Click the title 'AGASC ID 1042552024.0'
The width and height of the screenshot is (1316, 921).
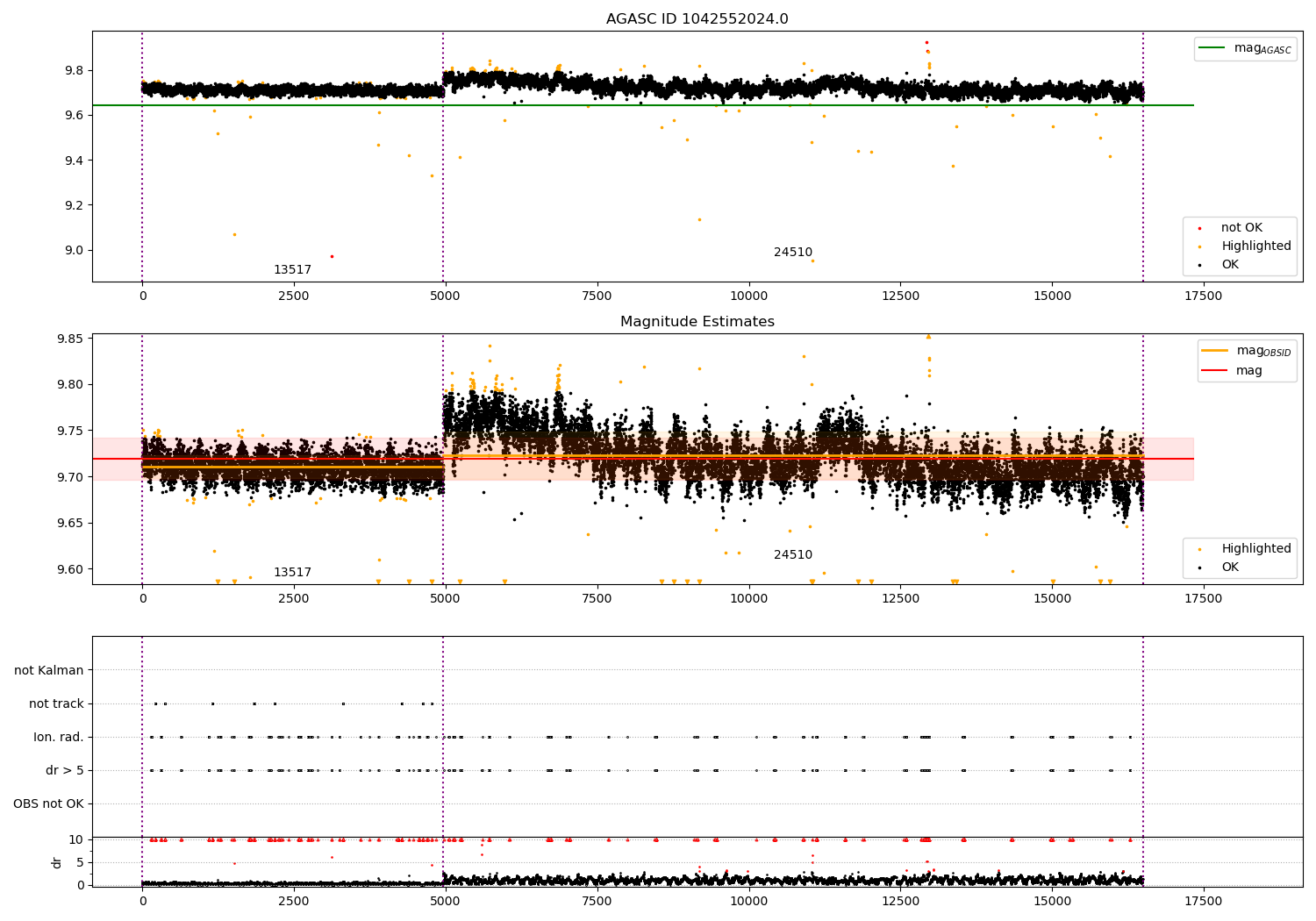[697, 19]
